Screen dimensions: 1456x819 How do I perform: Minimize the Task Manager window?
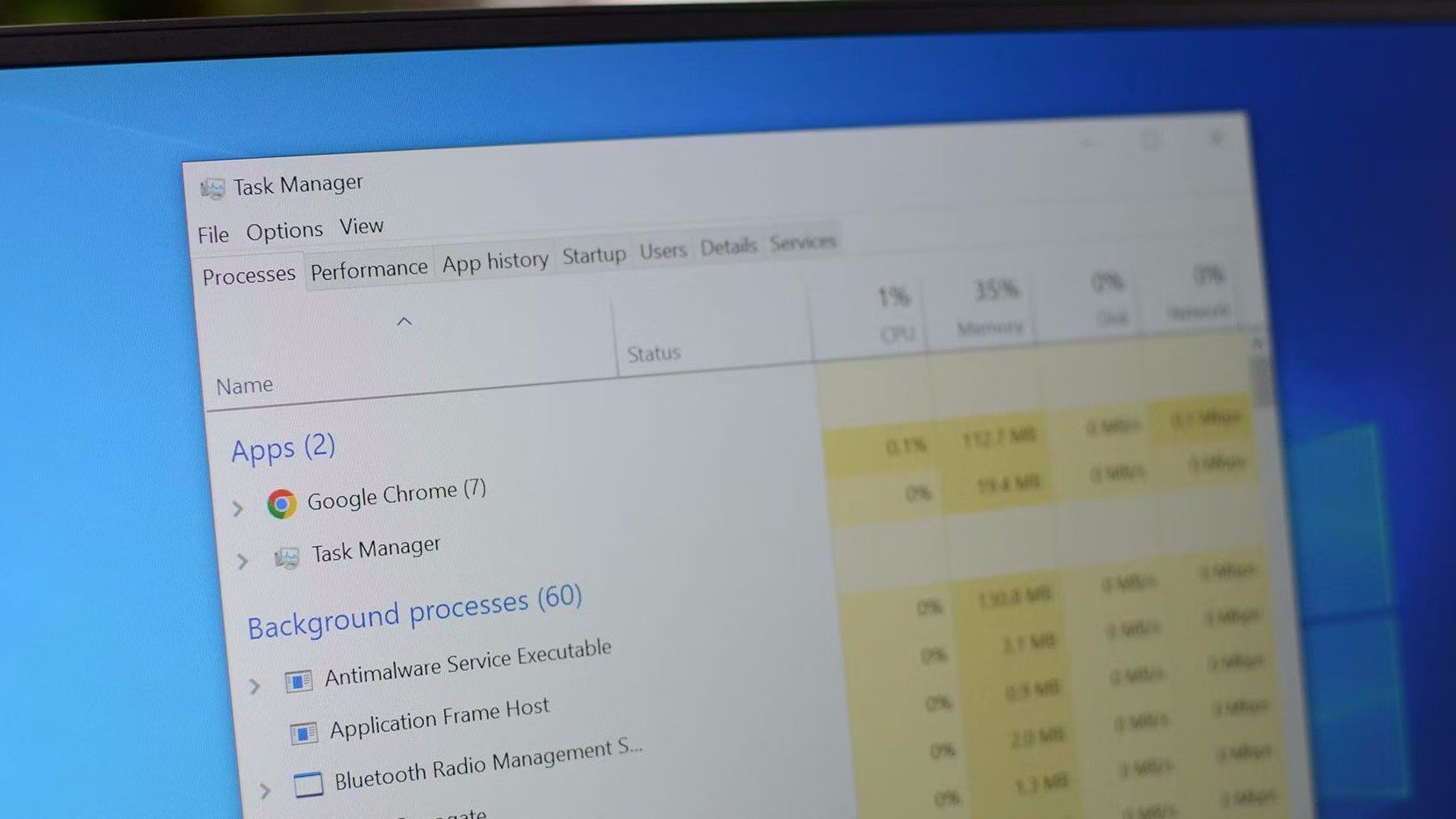(1087, 144)
